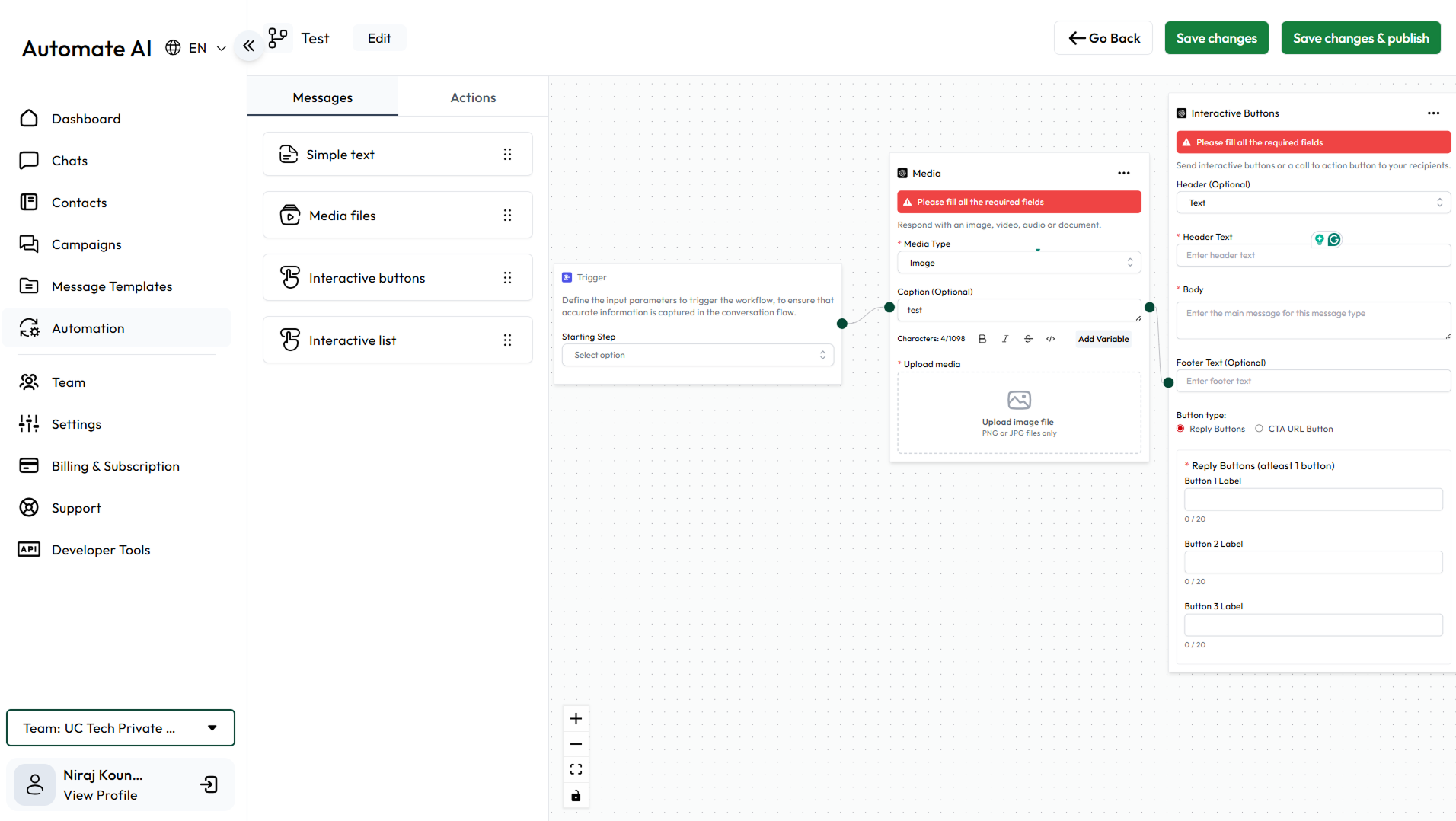1456x821 pixels.
Task: Click the Save changes button
Action: tap(1216, 38)
